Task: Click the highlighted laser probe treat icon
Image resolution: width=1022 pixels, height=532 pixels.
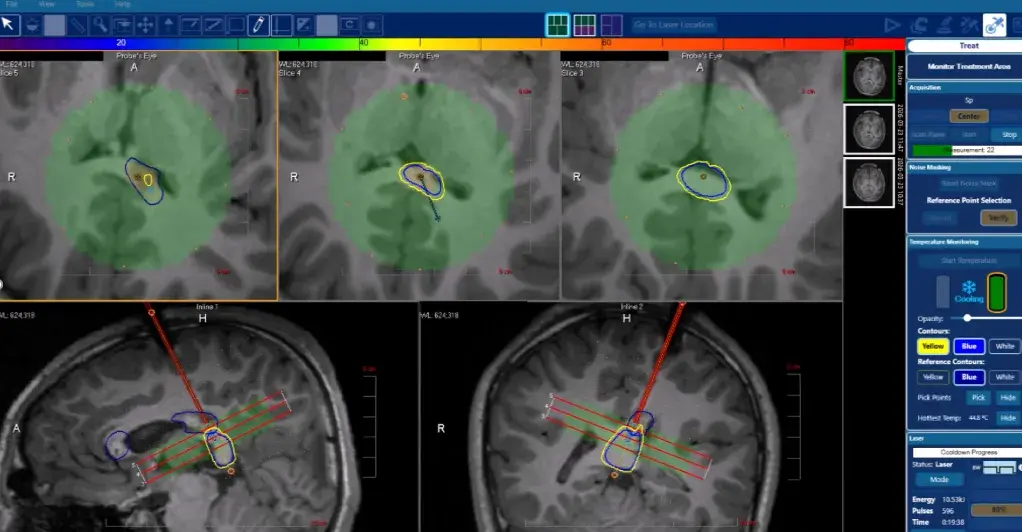Action: [995, 25]
